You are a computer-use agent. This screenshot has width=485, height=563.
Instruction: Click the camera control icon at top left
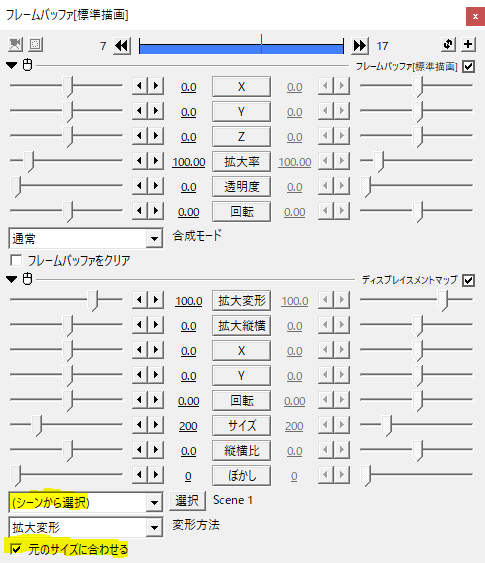pyautogui.click(x=15, y=45)
